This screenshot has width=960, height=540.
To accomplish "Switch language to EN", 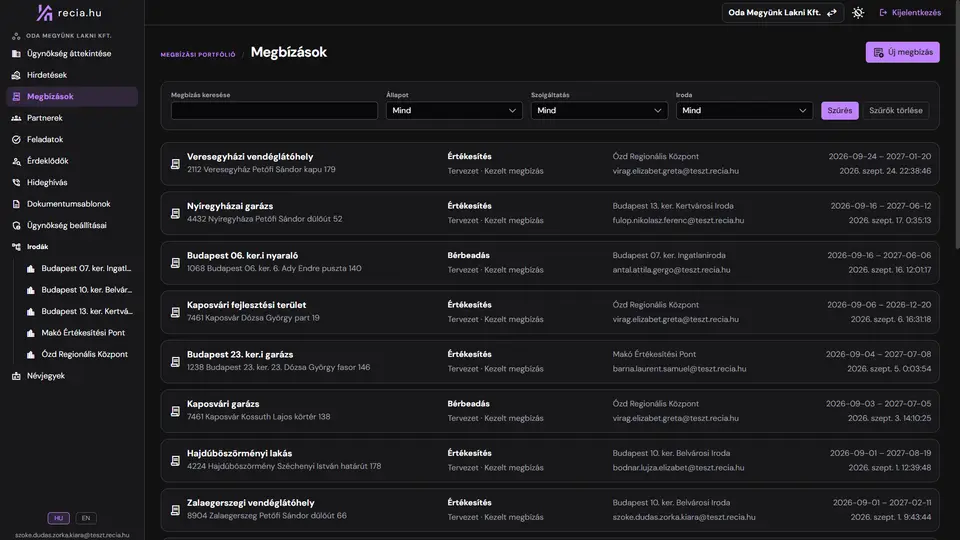I will 86,518.
